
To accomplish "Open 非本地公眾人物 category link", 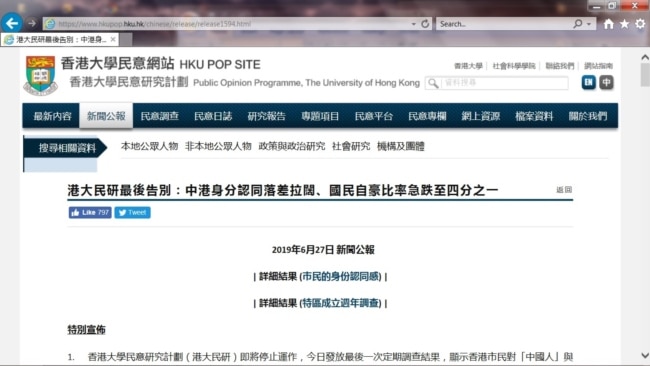I will pyautogui.click(x=218, y=146).
